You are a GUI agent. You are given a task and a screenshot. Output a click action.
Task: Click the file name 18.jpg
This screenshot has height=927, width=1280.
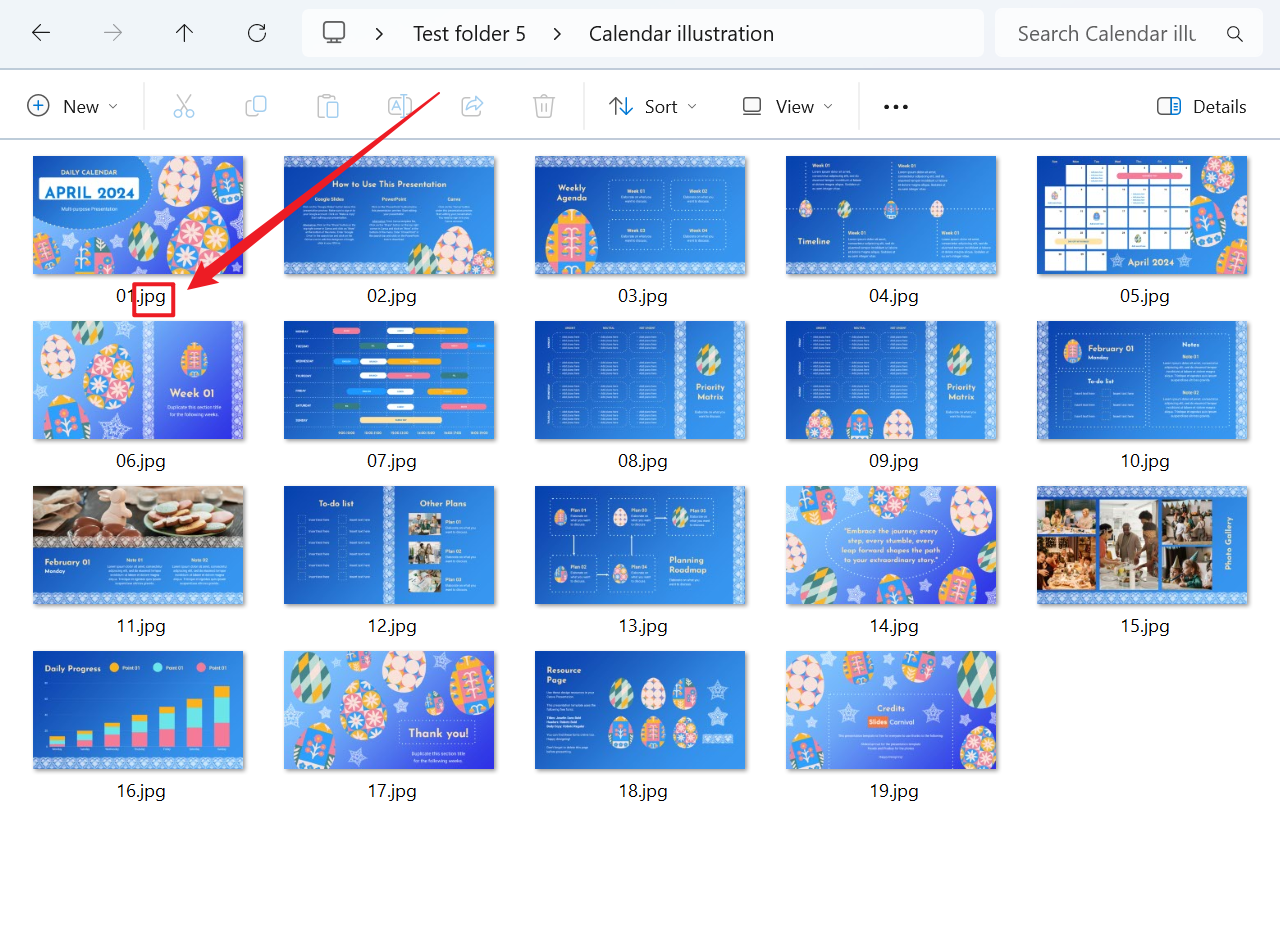click(x=642, y=791)
